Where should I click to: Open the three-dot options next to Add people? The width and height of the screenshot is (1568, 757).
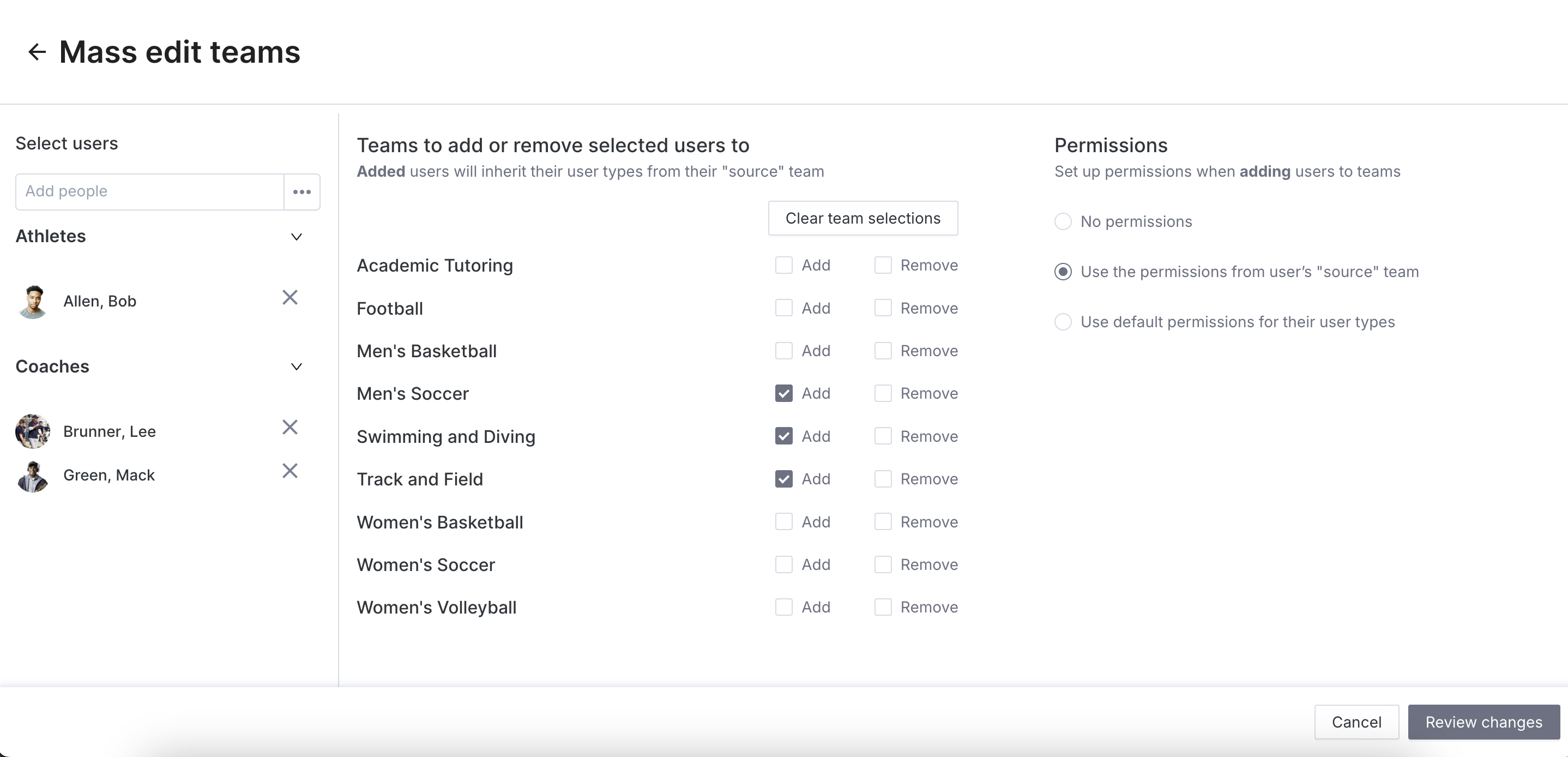pyautogui.click(x=302, y=192)
